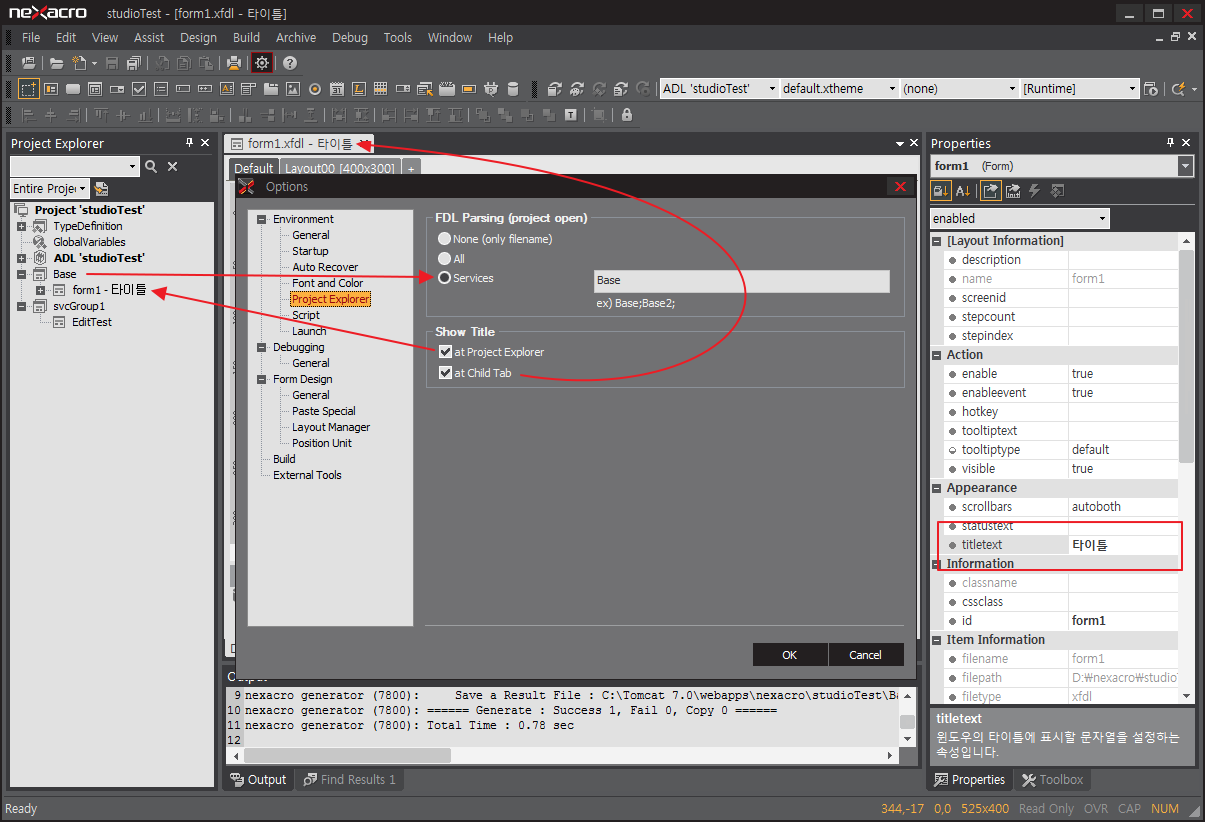Select the CheckBox component icon
1205x822 pixels.
point(137,88)
